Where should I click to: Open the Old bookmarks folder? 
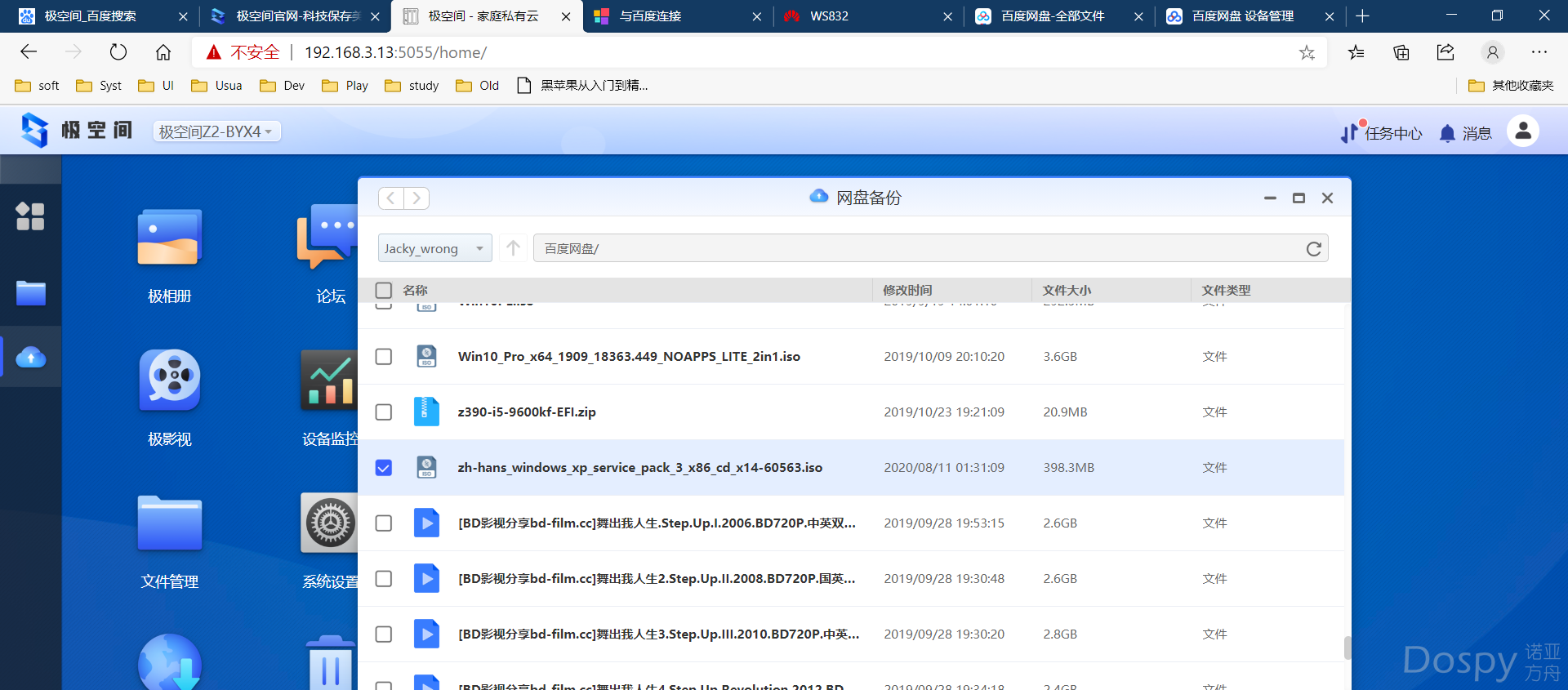(x=478, y=85)
